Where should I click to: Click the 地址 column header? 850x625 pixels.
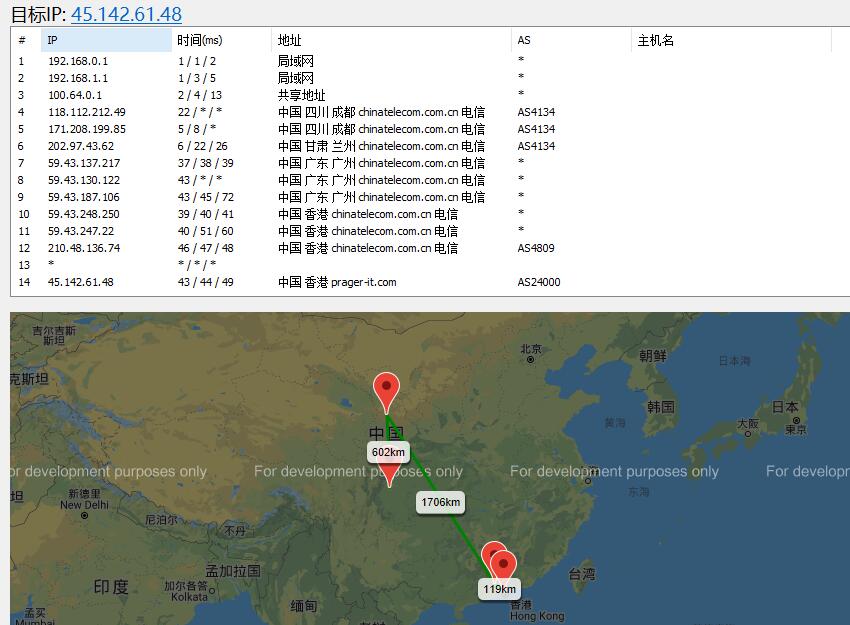coord(391,40)
